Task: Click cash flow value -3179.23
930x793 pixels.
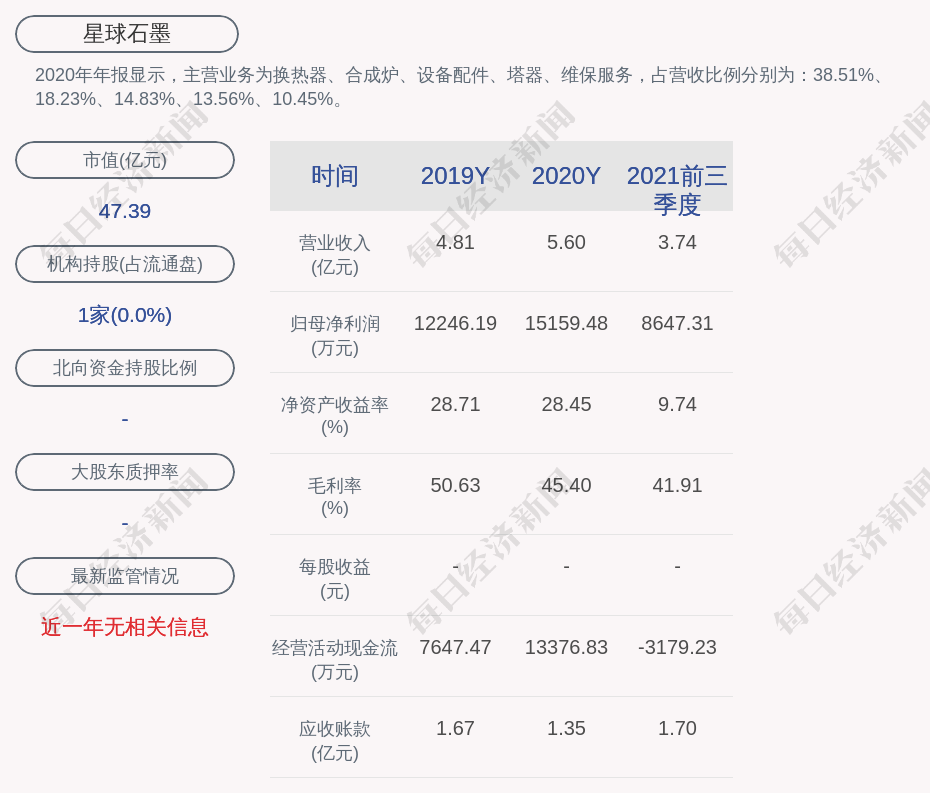Action: 677,647
